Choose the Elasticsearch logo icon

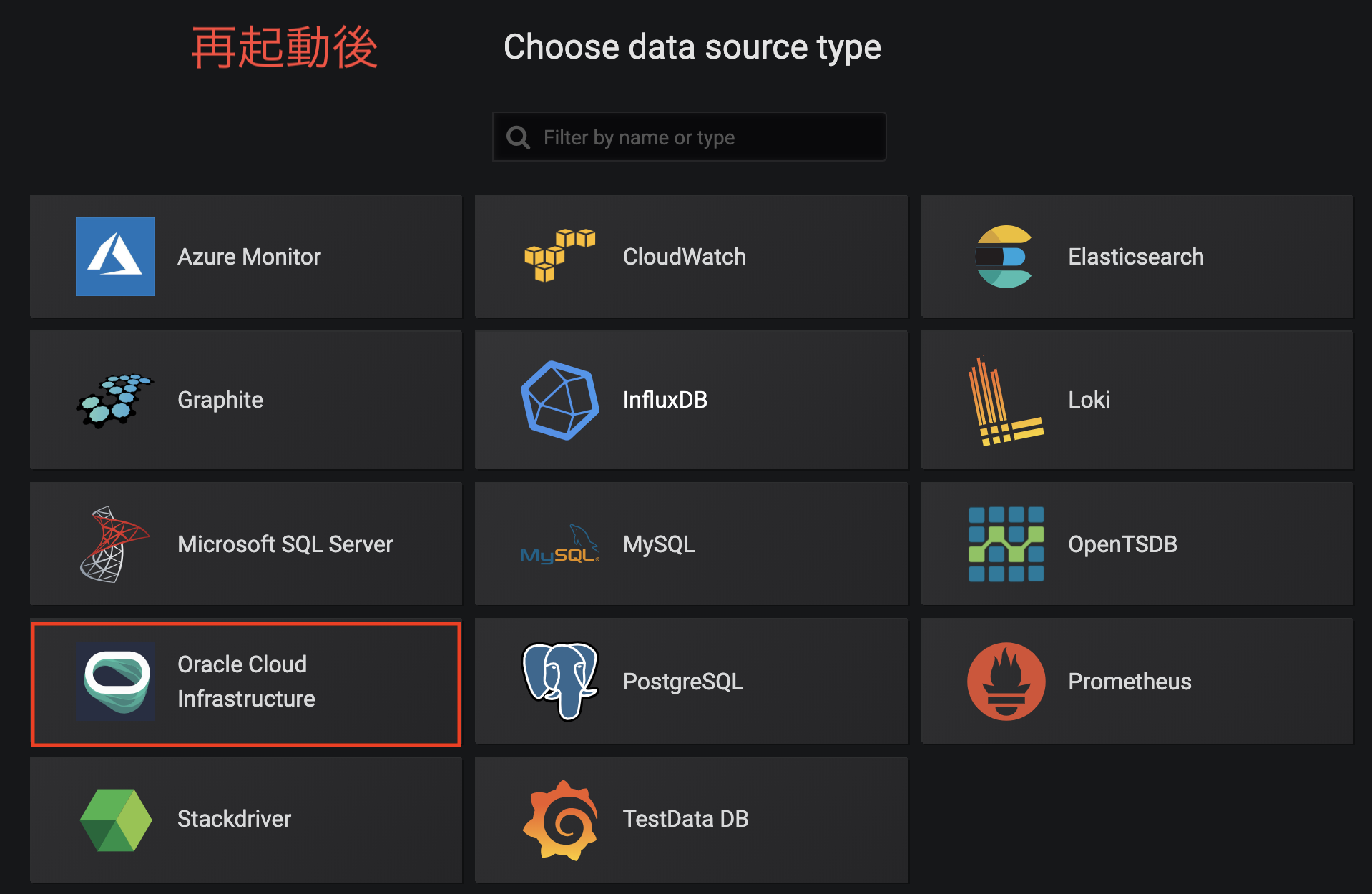click(1004, 257)
